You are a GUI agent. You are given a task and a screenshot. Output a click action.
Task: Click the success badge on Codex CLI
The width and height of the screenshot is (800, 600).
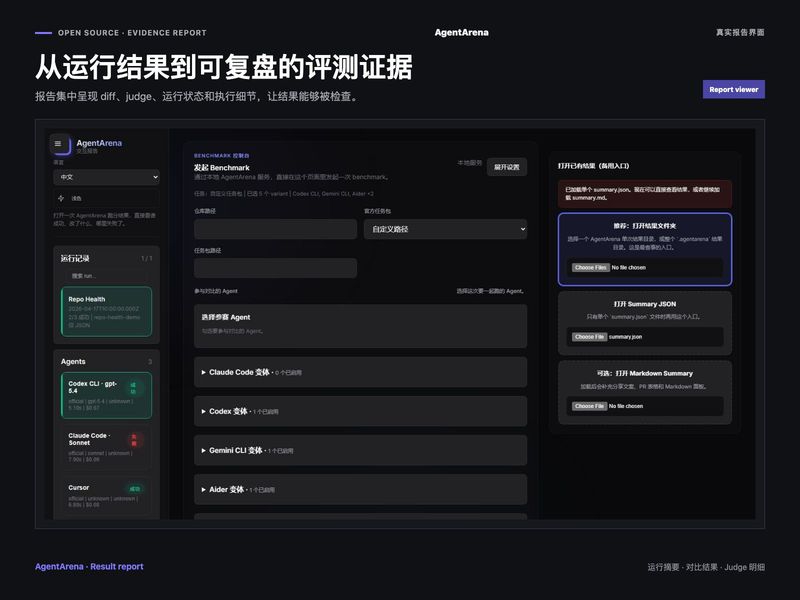(x=134, y=388)
